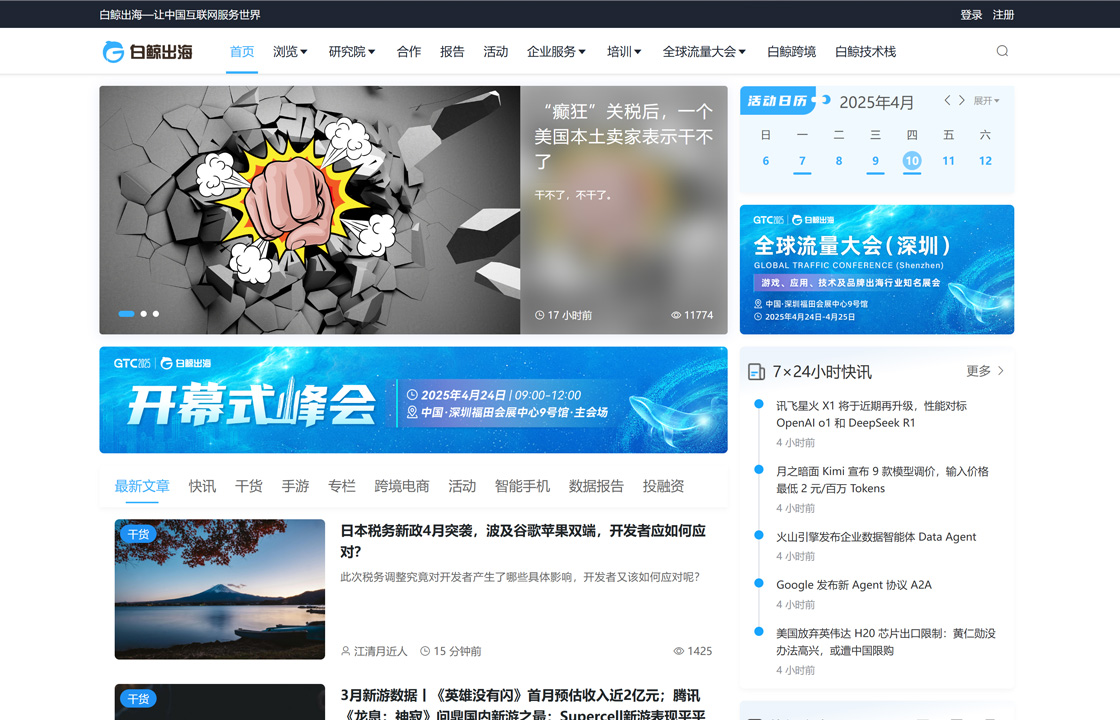Click the 登录 link
The image size is (1120, 720).
tap(971, 14)
